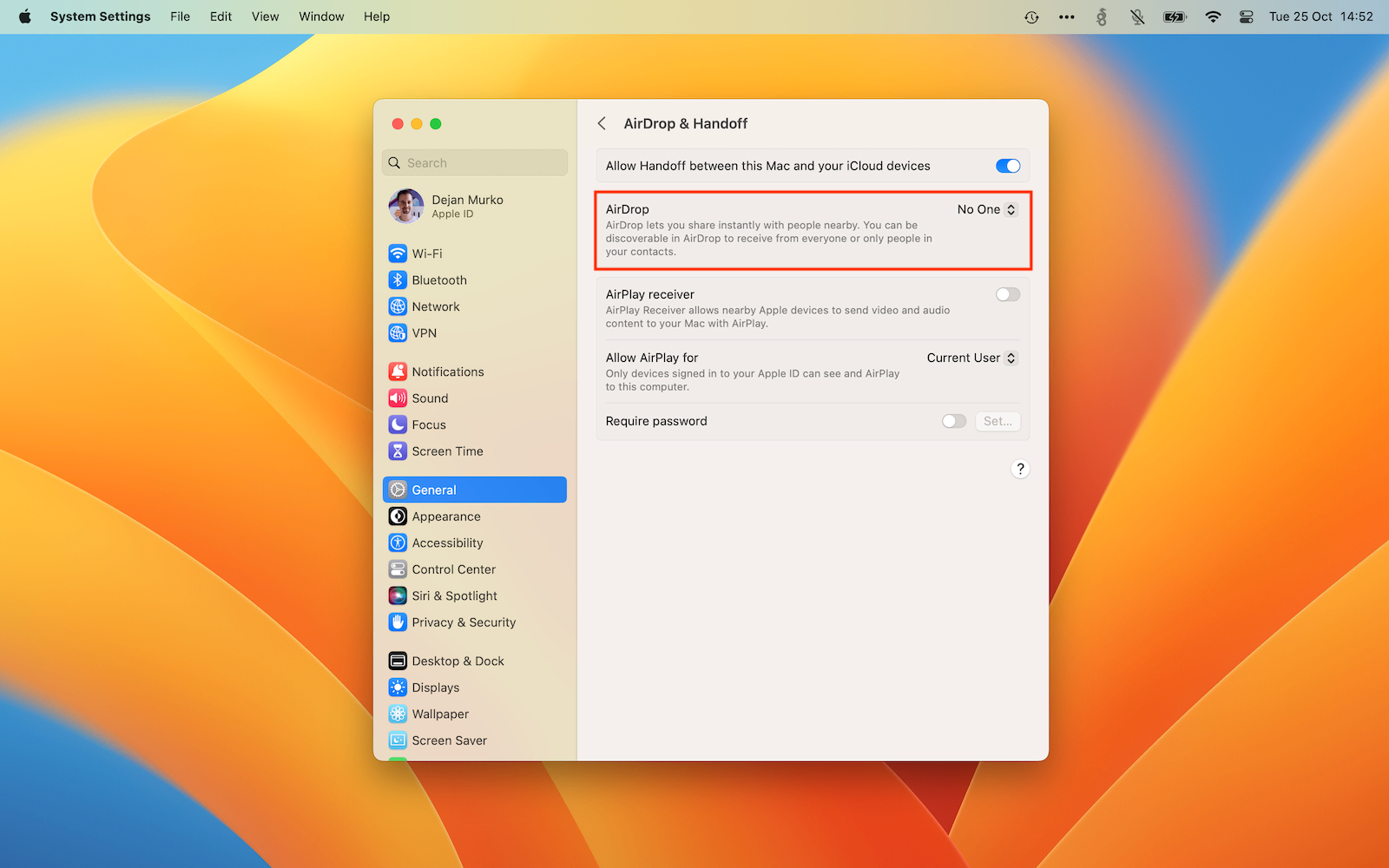The width and height of the screenshot is (1389, 868).
Task: Turn on Require password toggle
Action: (x=953, y=421)
